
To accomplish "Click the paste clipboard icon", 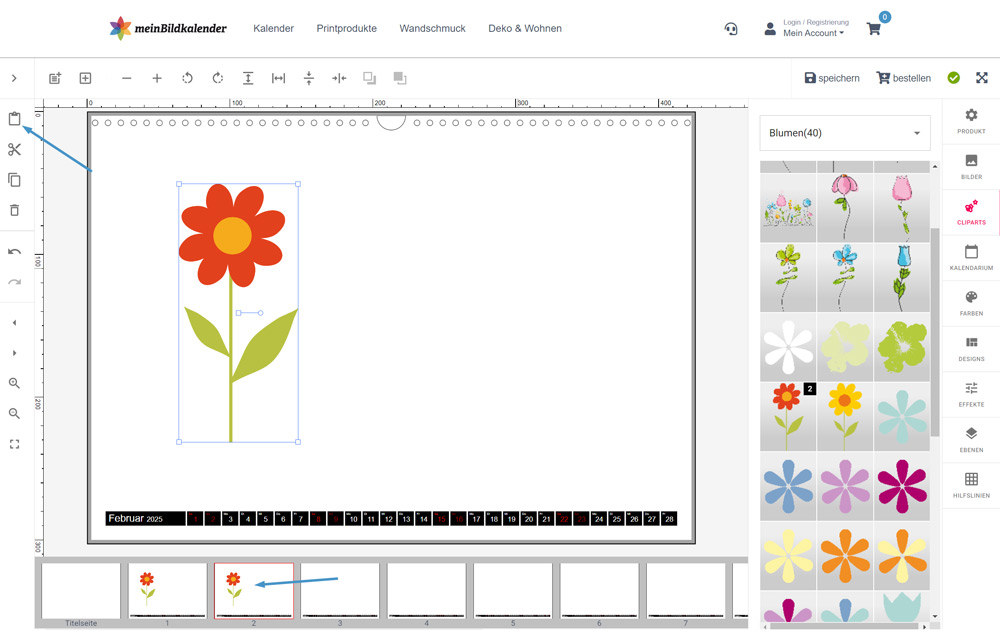I will (14, 119).
